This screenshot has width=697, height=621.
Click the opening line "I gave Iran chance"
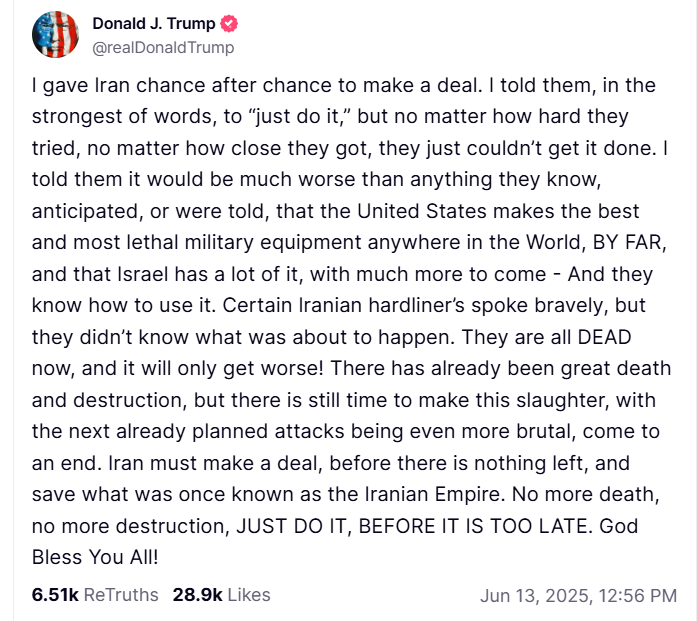(x=109, y=85)
